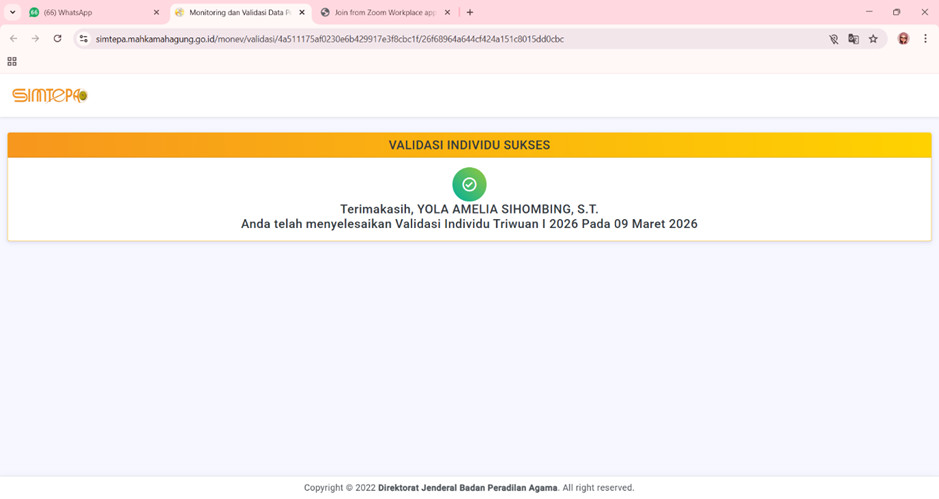
Task: Open the apps grid in bookmarks bar
Action: tap(12, 61)
